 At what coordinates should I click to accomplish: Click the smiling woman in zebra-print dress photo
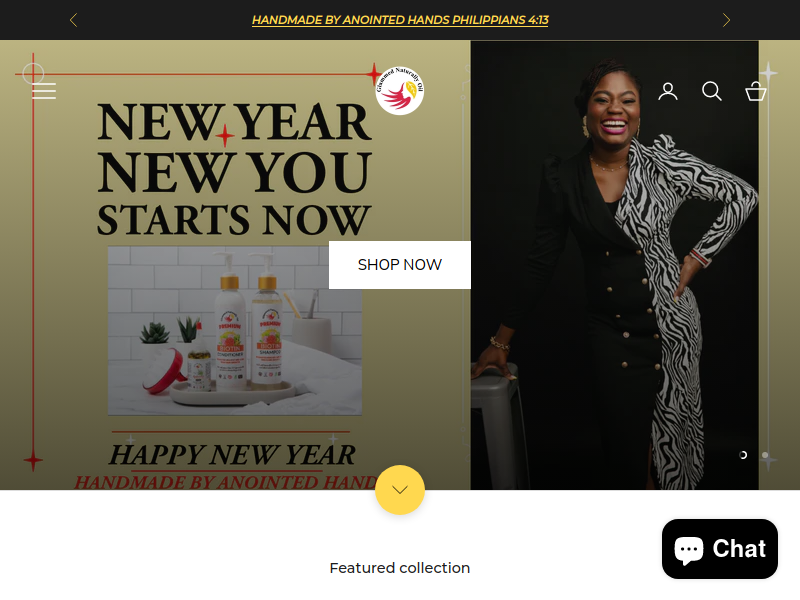coord(614,265)
